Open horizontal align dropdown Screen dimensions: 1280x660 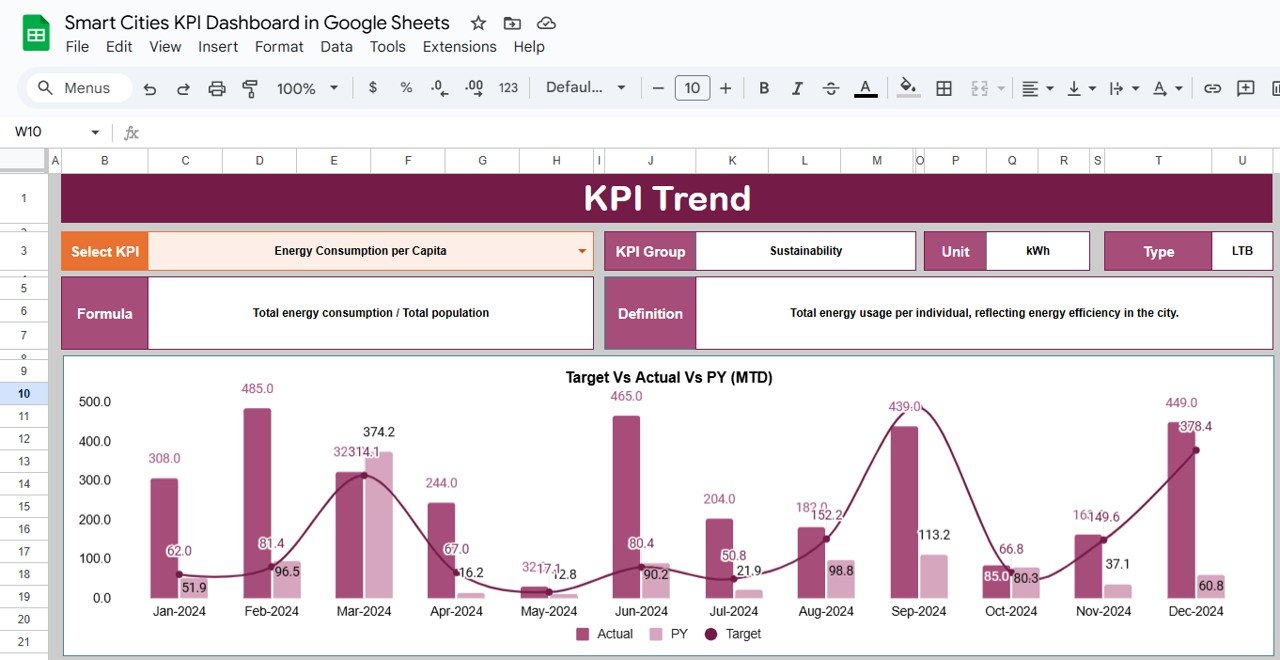point(1037,88)
